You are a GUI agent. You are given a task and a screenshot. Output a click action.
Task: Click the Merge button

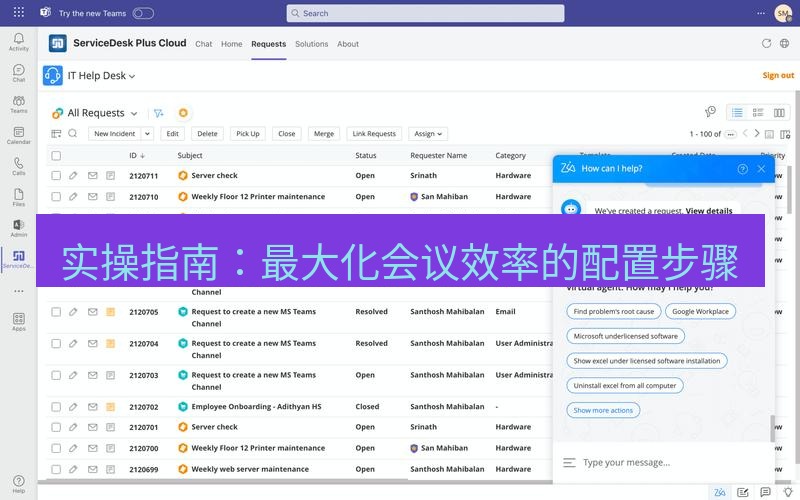click(x=324, y=134)
